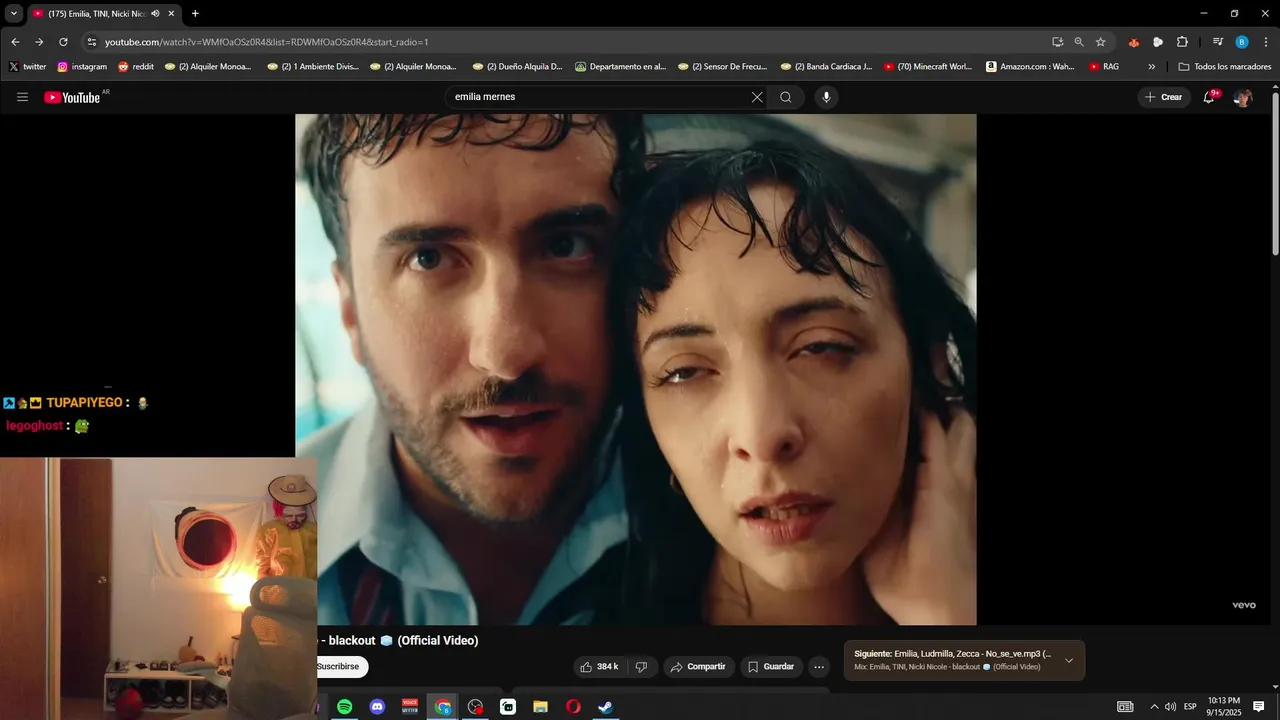Screen dimensions: 1280x720
Task: Open the volume control in tray
Action: [1171, 707]
